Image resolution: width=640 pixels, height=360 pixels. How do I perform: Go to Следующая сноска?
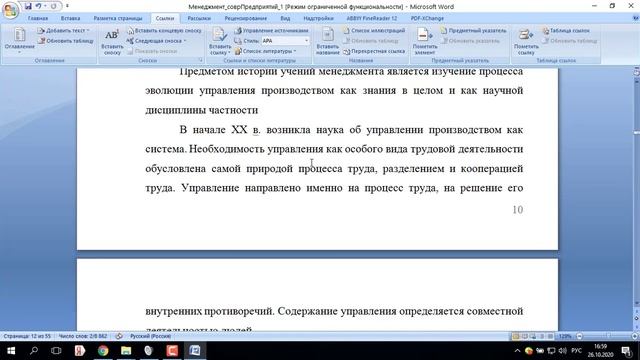click(x=154, y=41)
